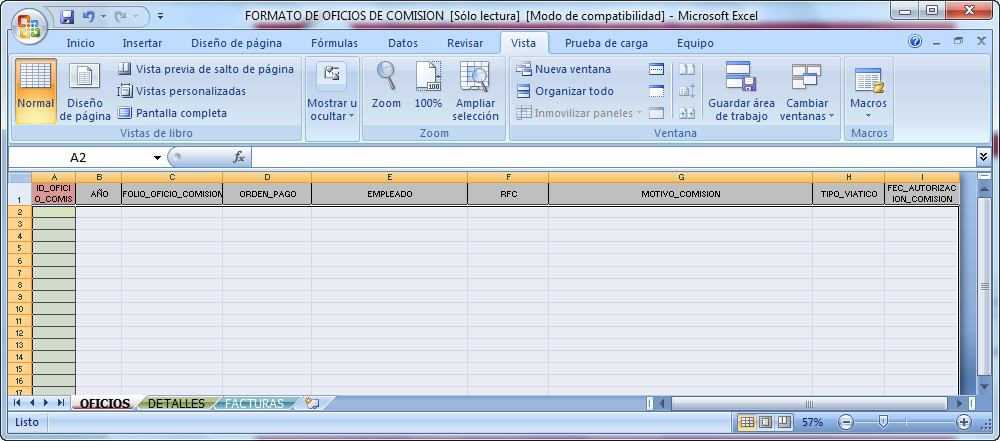Switch to Diseño de página view
This screenshot has width=1000, height=441.
85,91
